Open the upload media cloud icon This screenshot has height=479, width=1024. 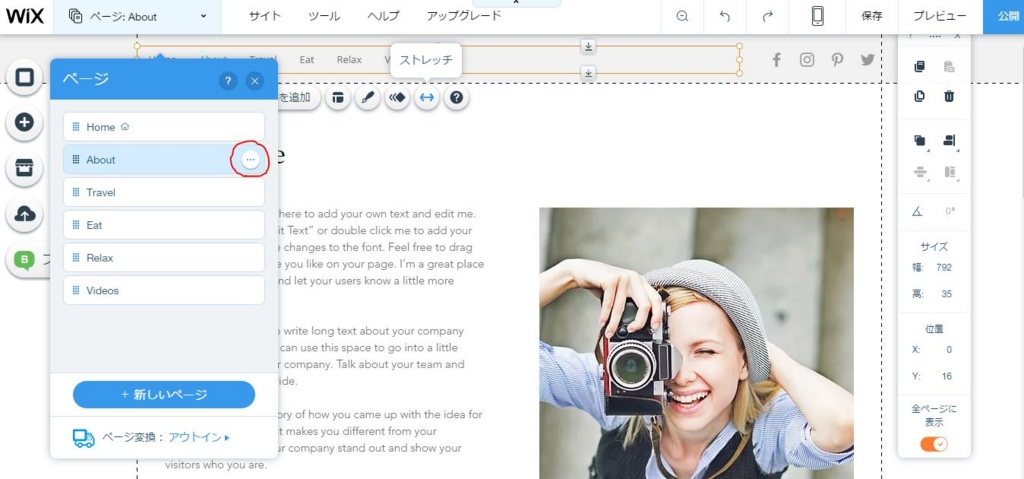25,214
